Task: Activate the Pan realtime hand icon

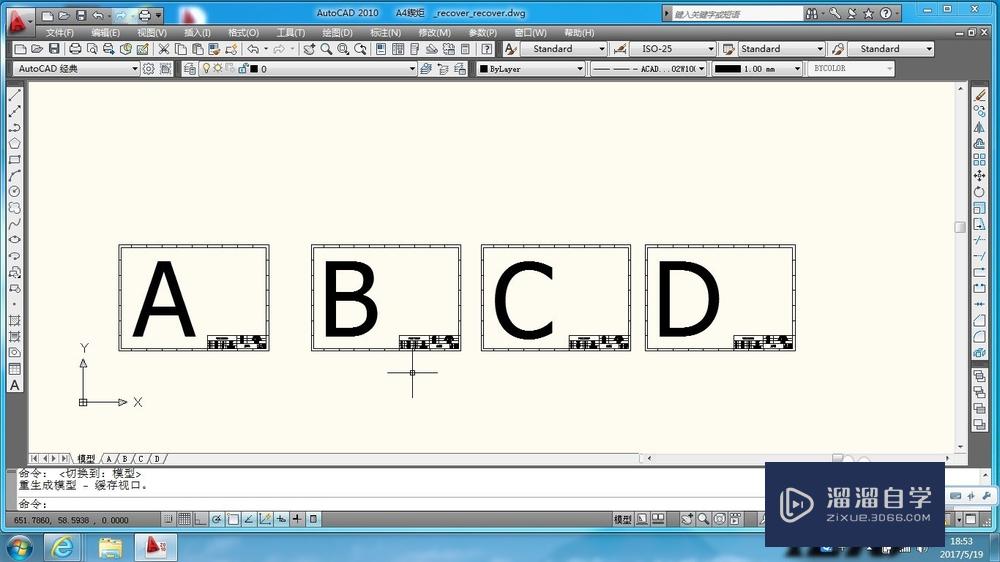Action: pyautogui.click(x=309, y=49)
